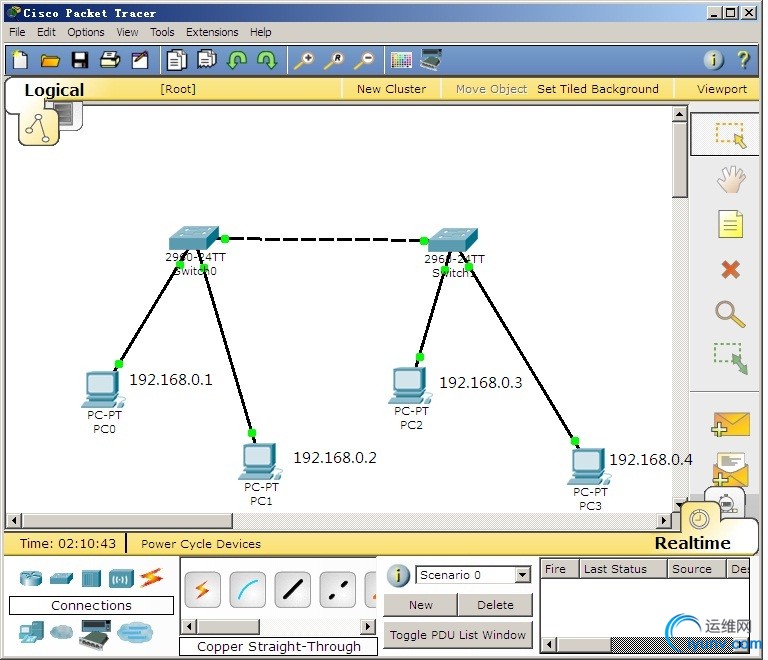Select Switch0 on the workspace
This screenshot has width=768, height=660.
tap(194, 238)
